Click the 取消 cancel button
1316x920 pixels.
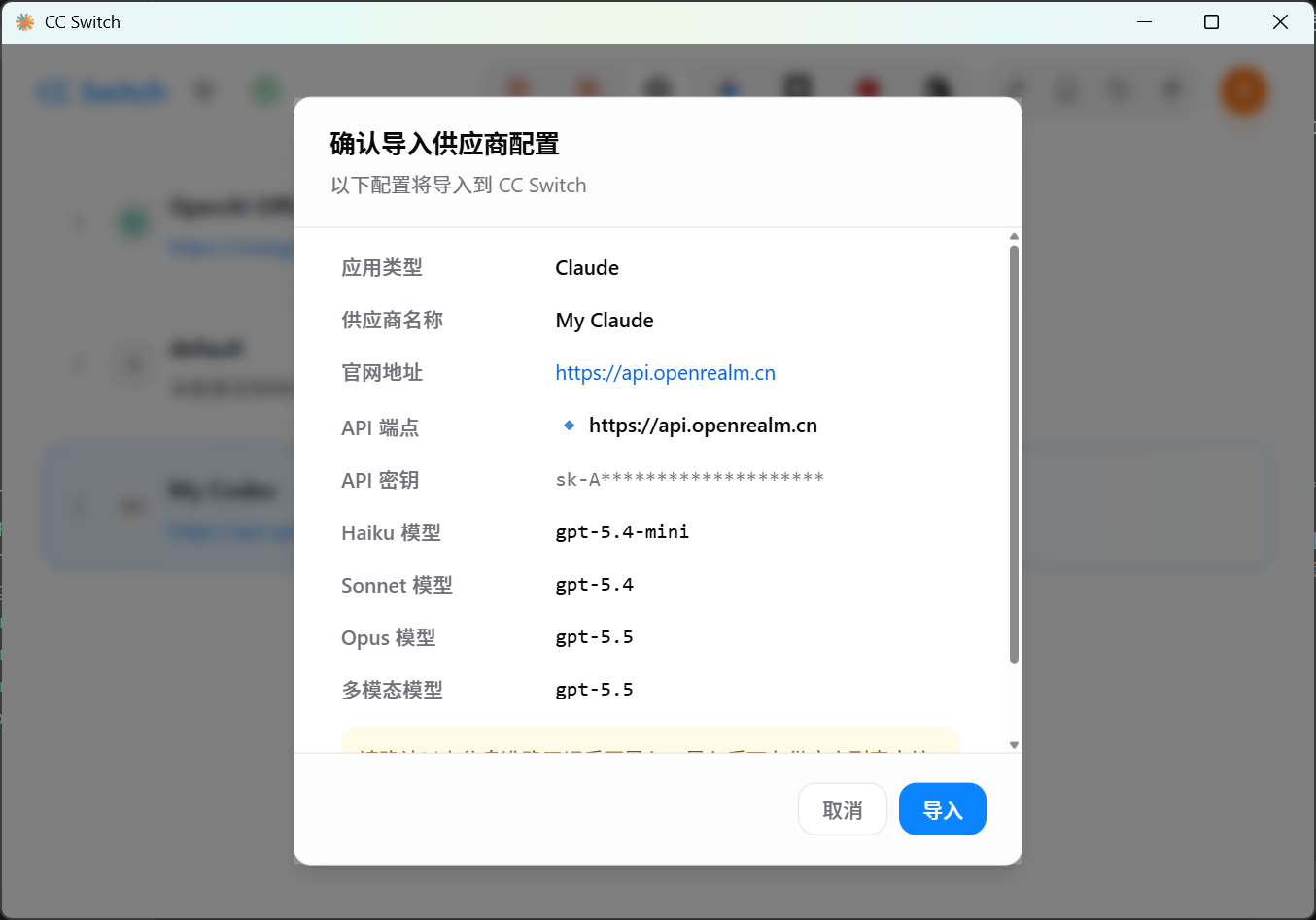[842, 809]
